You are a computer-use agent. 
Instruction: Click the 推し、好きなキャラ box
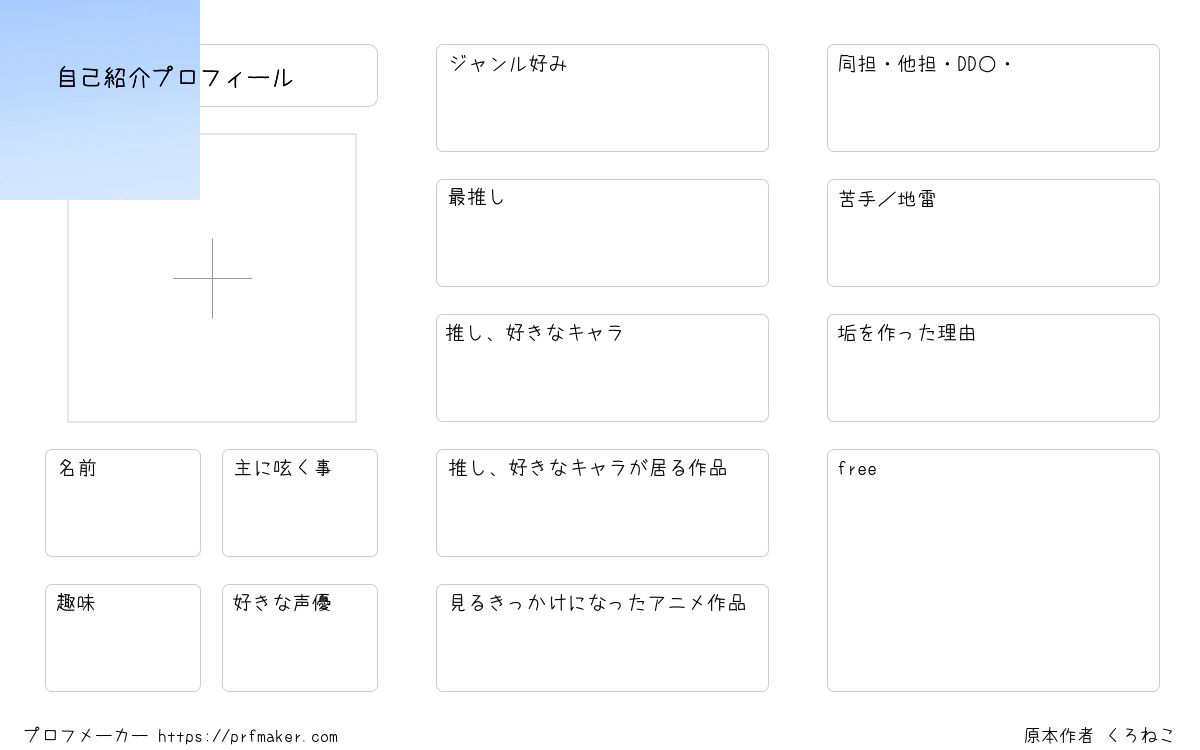pyautogui.click(x=602, y=368)
